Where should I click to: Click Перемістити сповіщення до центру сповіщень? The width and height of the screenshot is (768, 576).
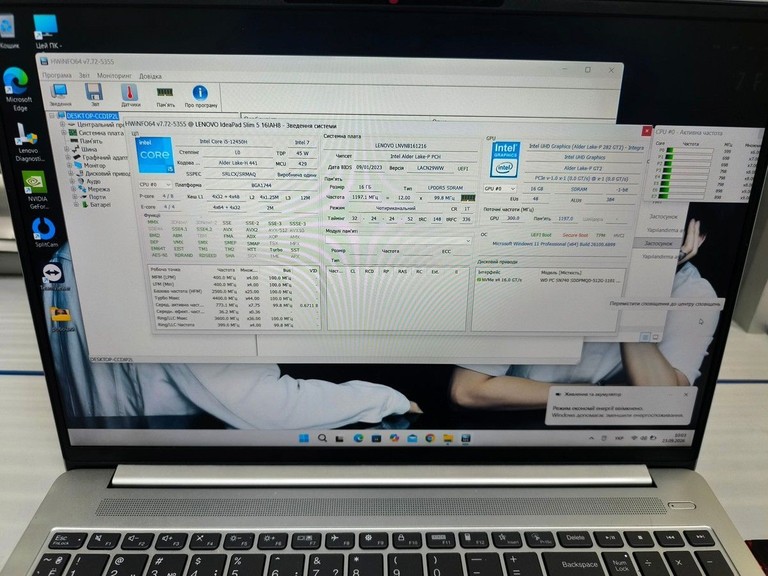pos(665,304)
